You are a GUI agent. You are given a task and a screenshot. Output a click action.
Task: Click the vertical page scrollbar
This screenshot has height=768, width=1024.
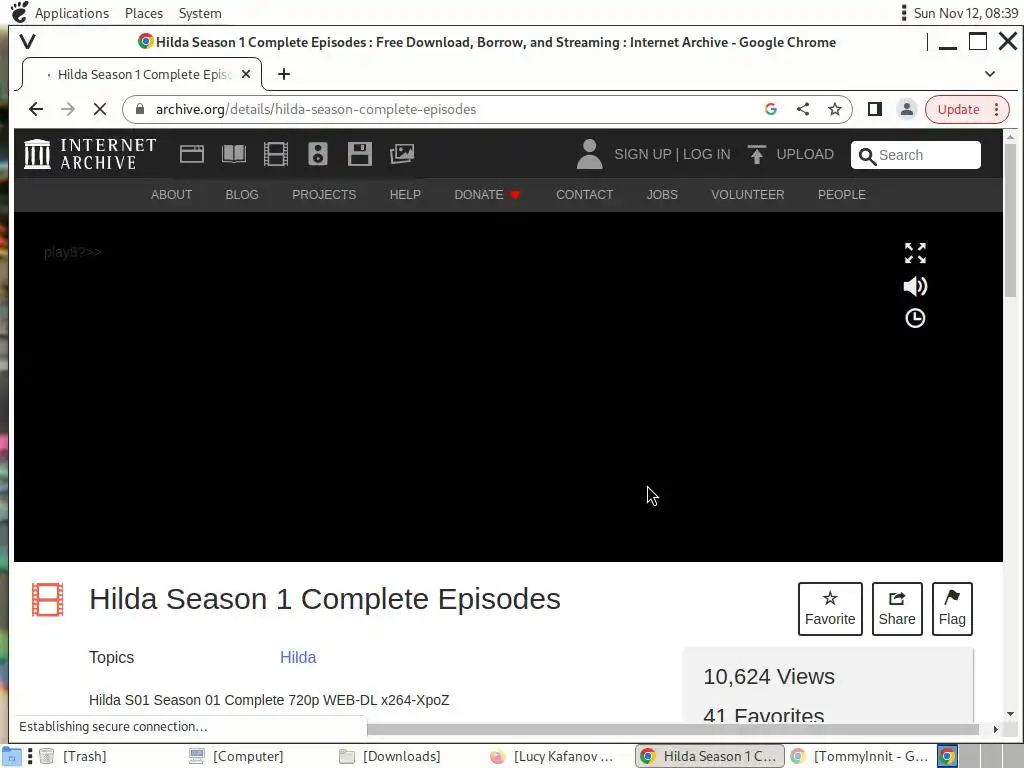coord(1010,220)
